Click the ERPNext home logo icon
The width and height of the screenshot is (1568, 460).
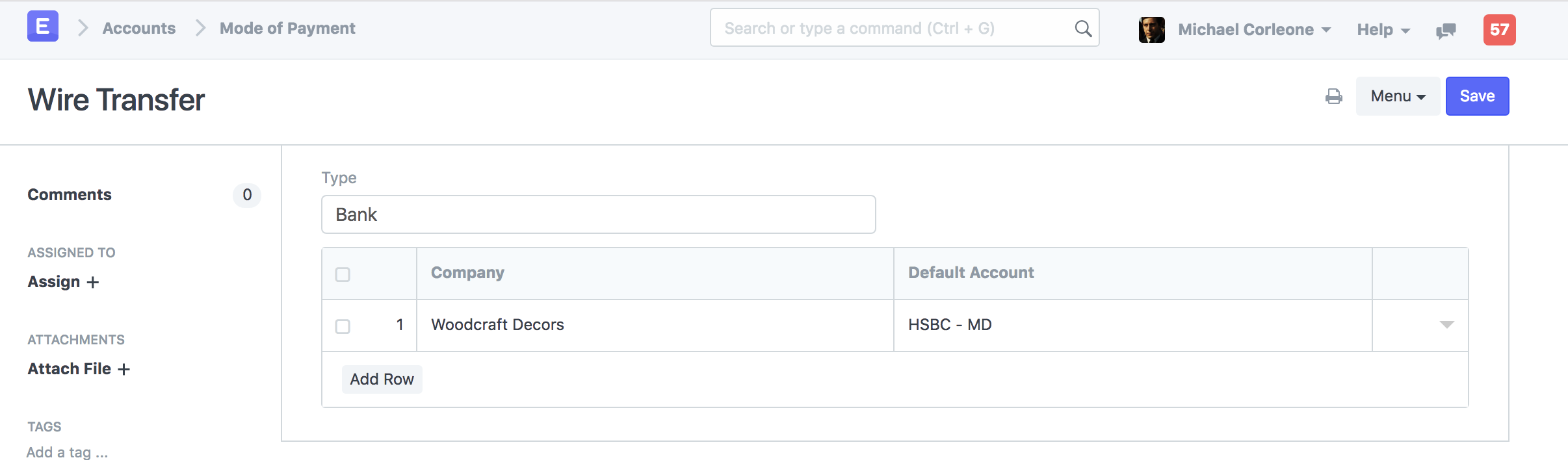[43, 27]
